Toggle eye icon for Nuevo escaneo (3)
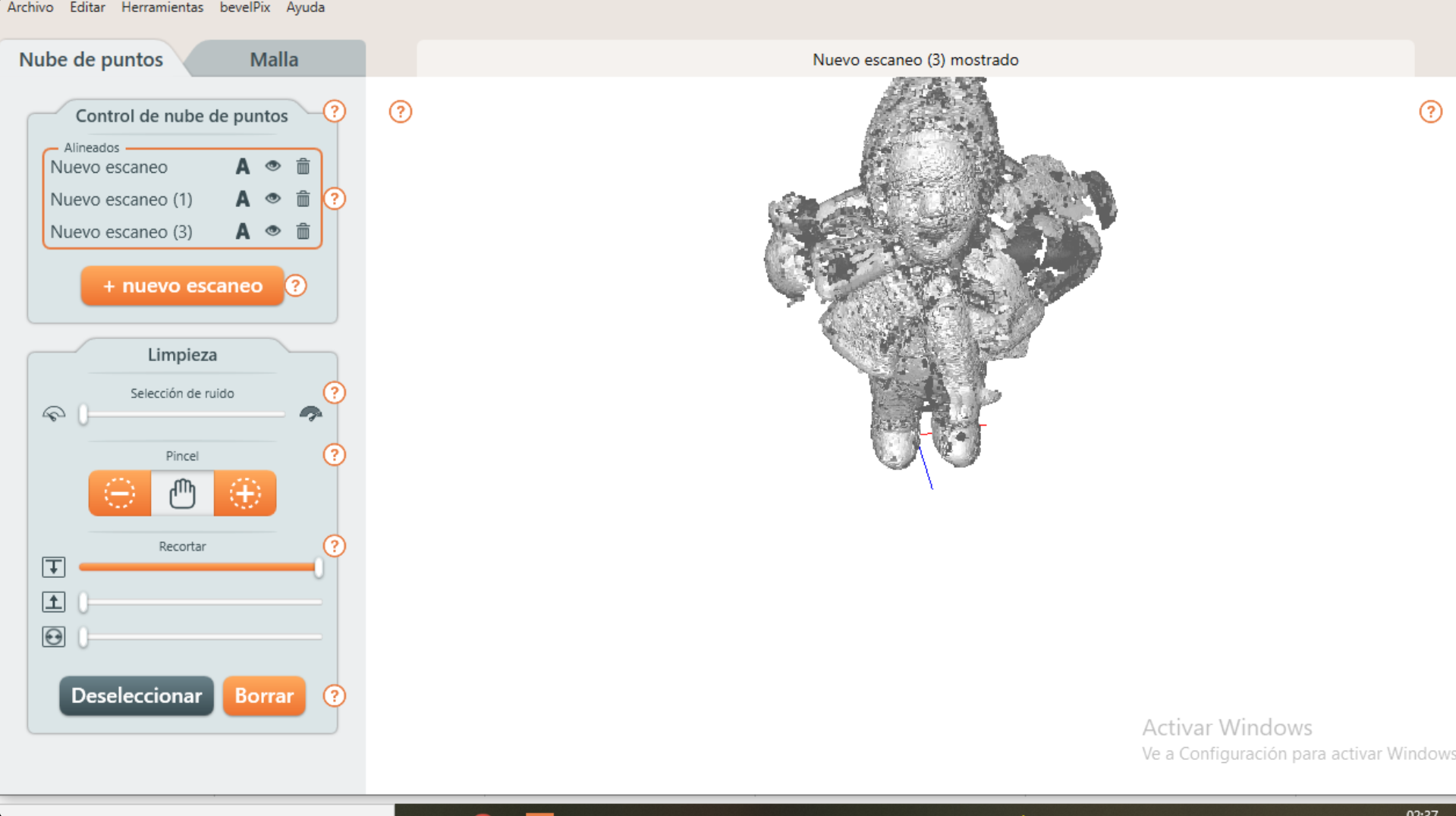This screenshot has width=1456, height=816. pyautogui.click(x=272, y=231)
